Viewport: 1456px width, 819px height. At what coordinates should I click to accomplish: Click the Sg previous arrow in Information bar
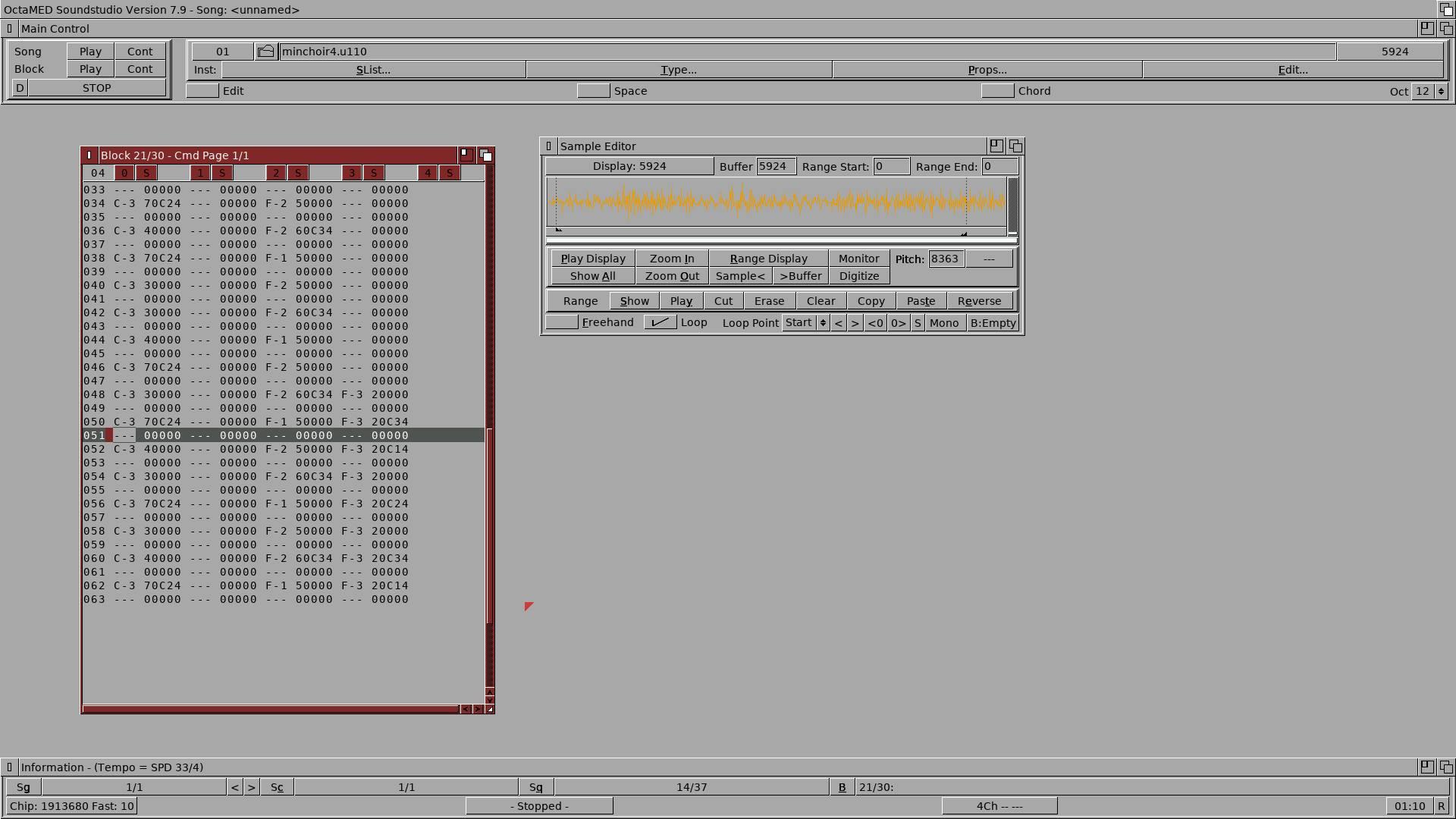pyautogui.click(x=235, y=787)
